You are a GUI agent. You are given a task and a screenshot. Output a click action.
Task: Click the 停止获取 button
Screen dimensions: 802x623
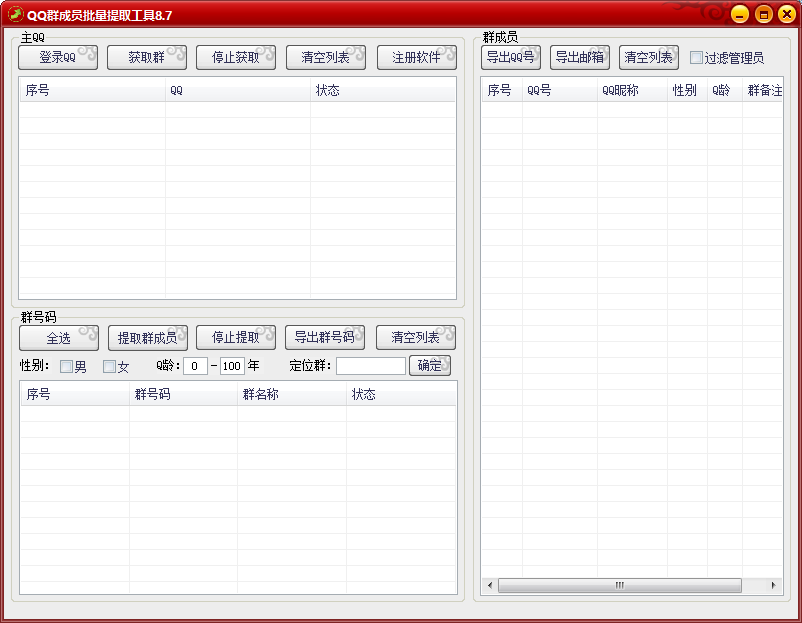pyautogui.click(x=236, y=57)
